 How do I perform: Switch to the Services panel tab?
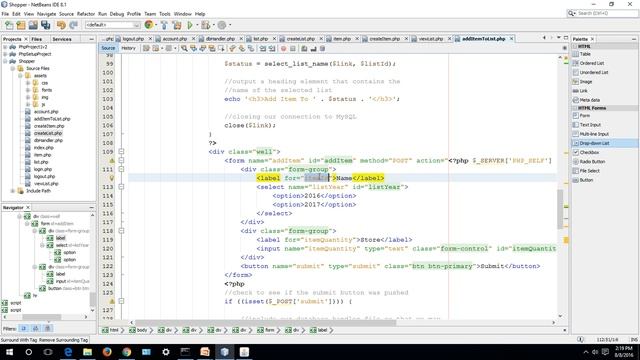pyautogui.click(x=62, y=39)
